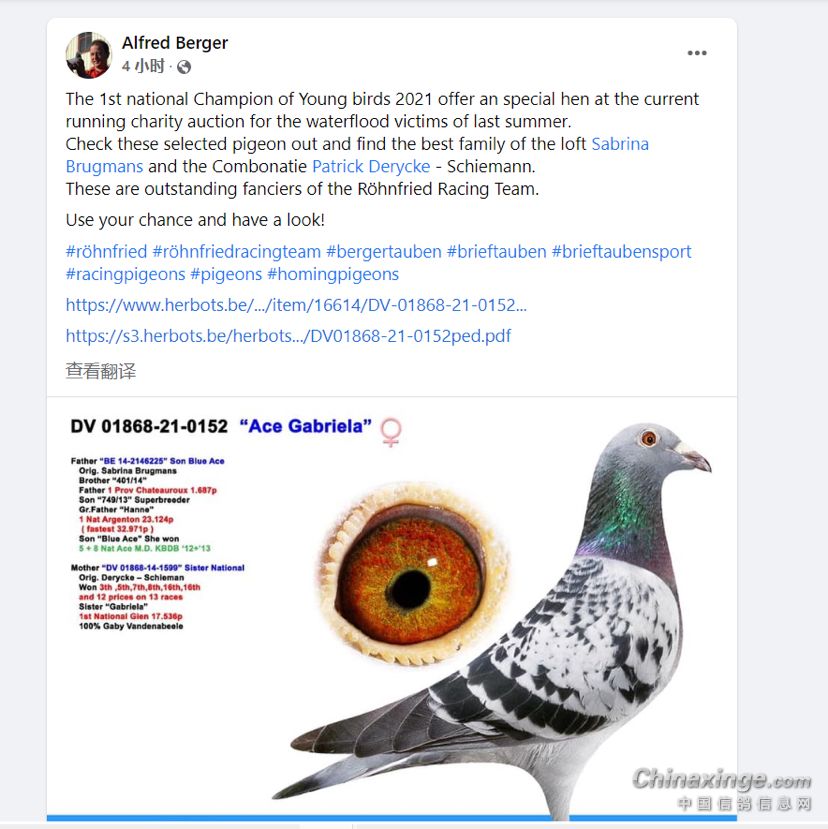Open the Ace Gabriela pigeon photo
This screenshot has height=829, width=828.
[392, 608]
